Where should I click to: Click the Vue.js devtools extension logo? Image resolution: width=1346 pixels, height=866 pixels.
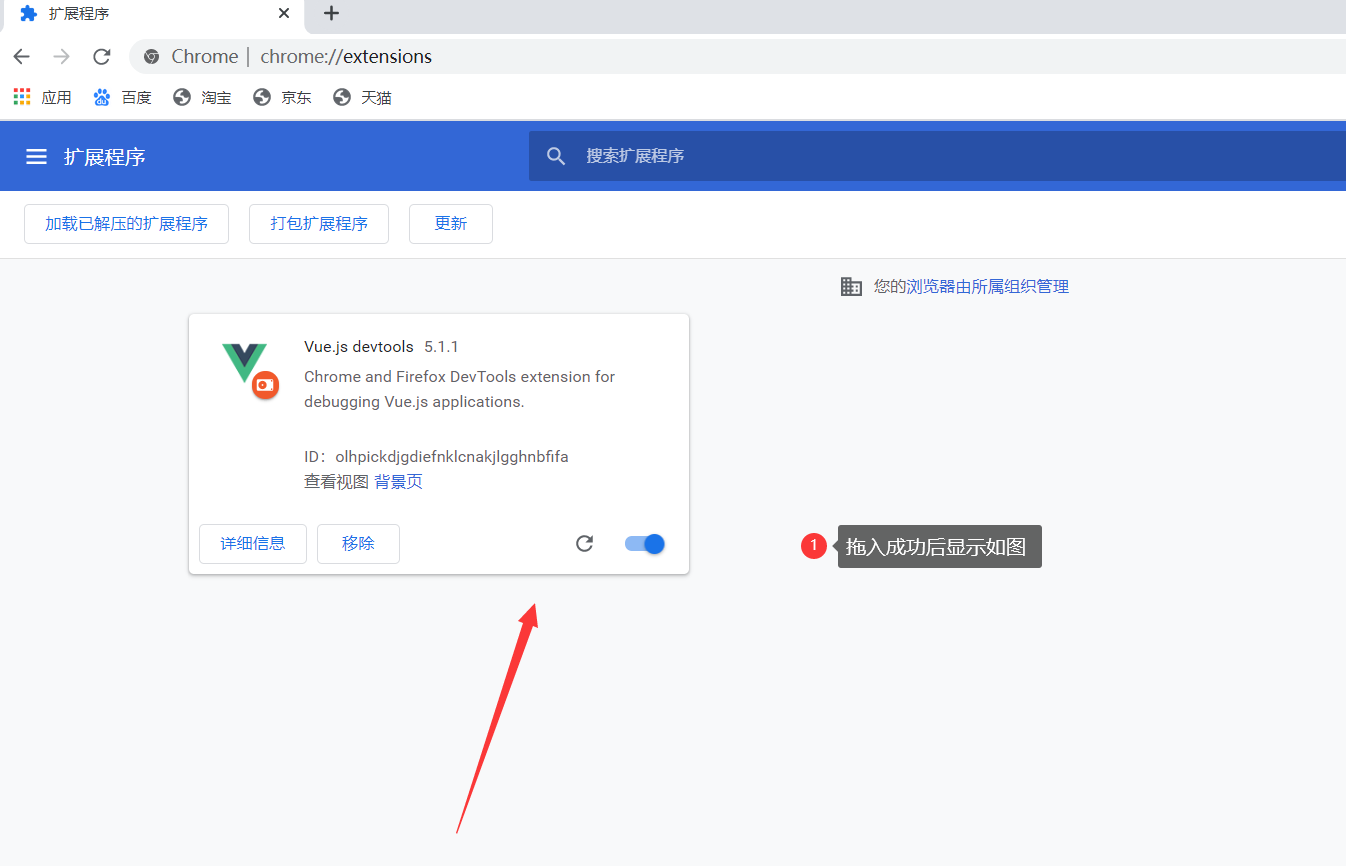246,370
